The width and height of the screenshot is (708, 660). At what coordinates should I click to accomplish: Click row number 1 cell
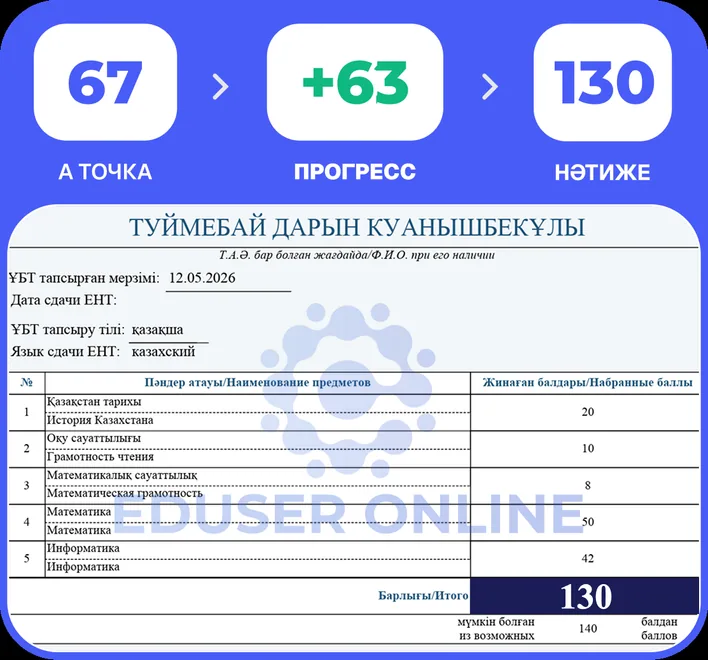point(27,412)
